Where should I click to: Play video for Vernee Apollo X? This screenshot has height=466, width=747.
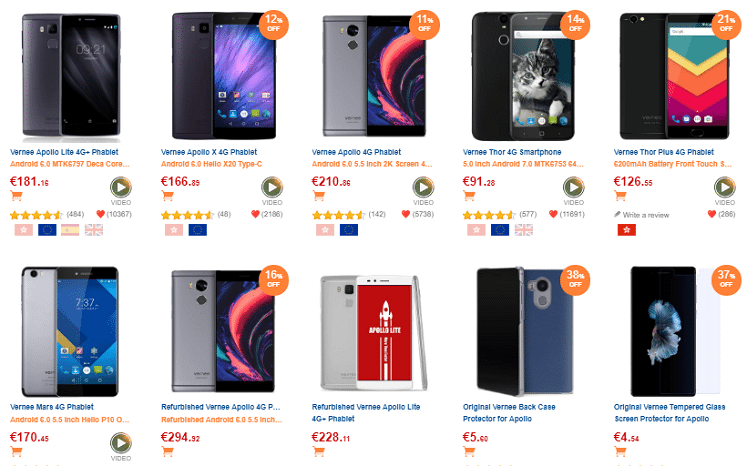tap(272, 187)
